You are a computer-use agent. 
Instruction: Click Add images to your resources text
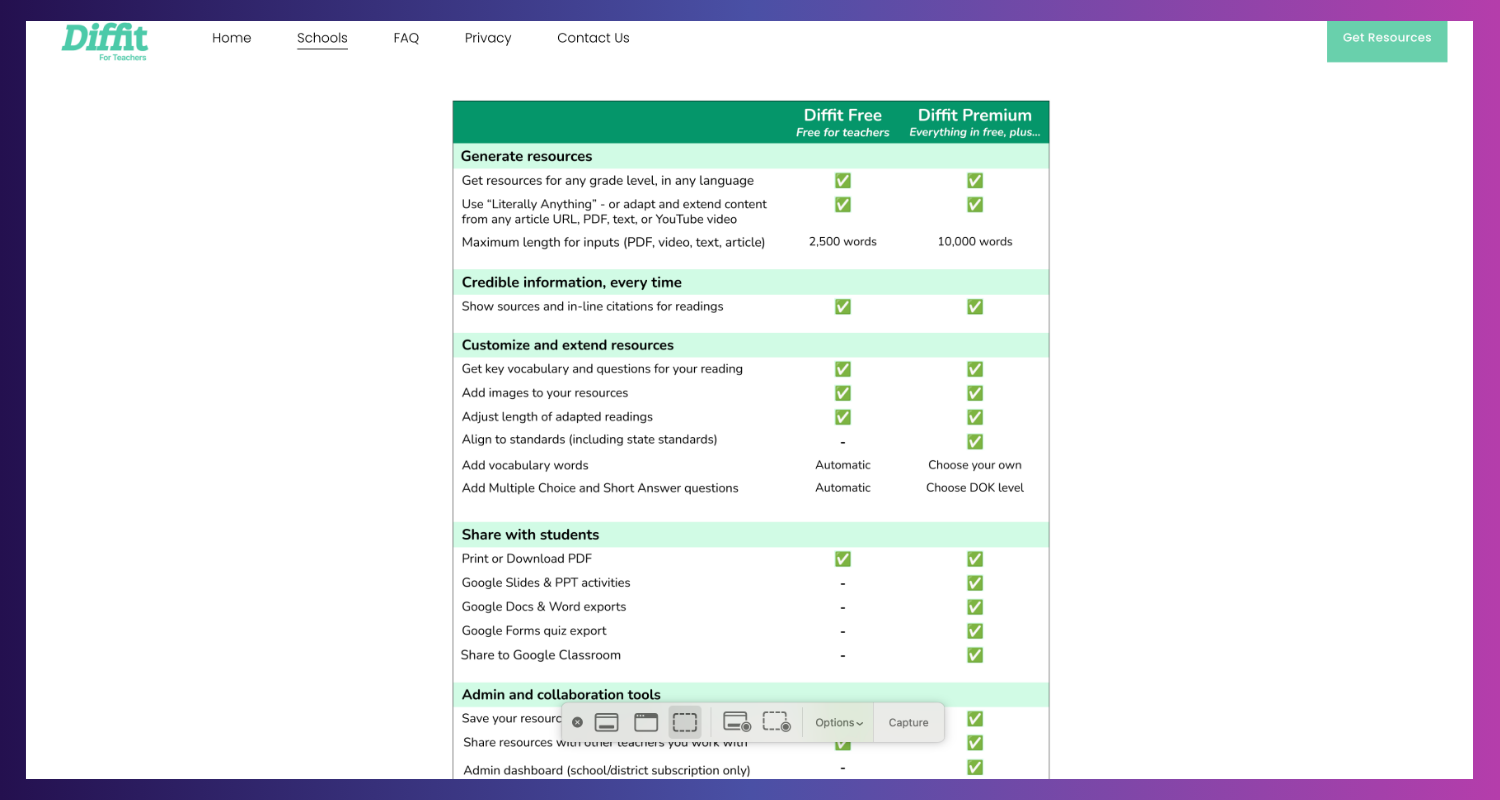click(545, 393)
